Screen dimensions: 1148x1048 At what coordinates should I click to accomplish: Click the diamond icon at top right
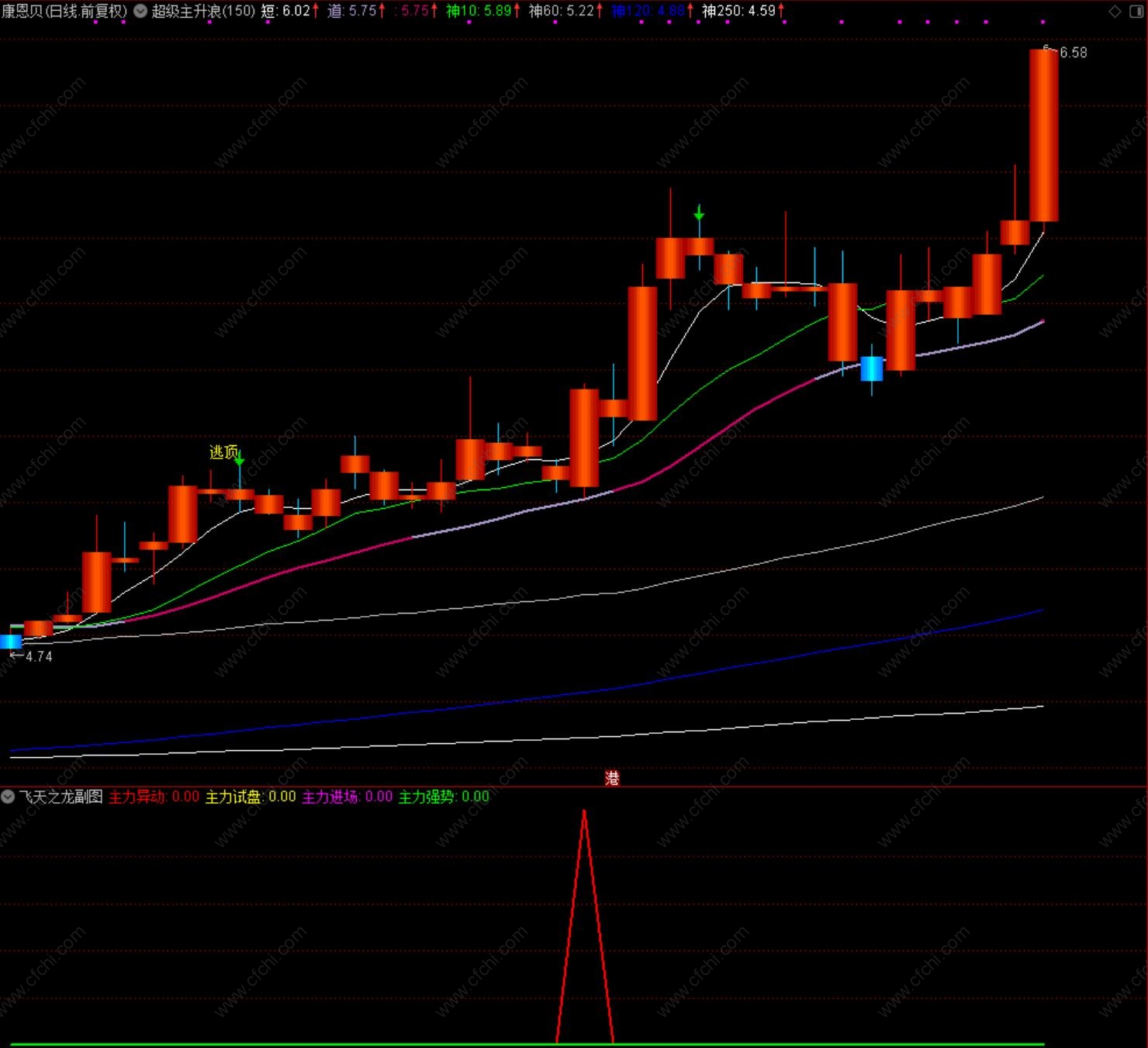(x=1115, y=11)
